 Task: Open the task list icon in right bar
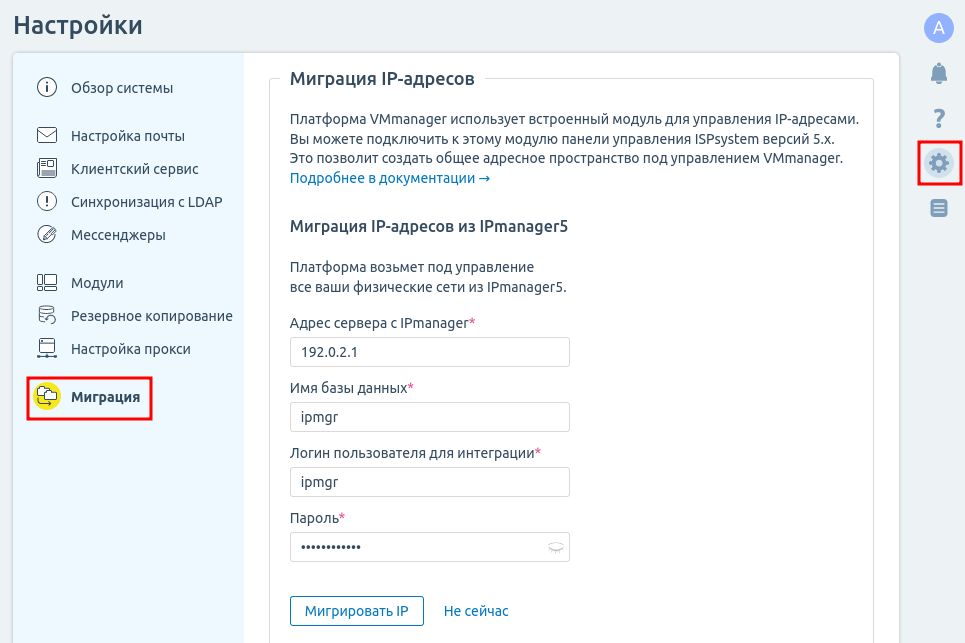click(x=938, y=208)
